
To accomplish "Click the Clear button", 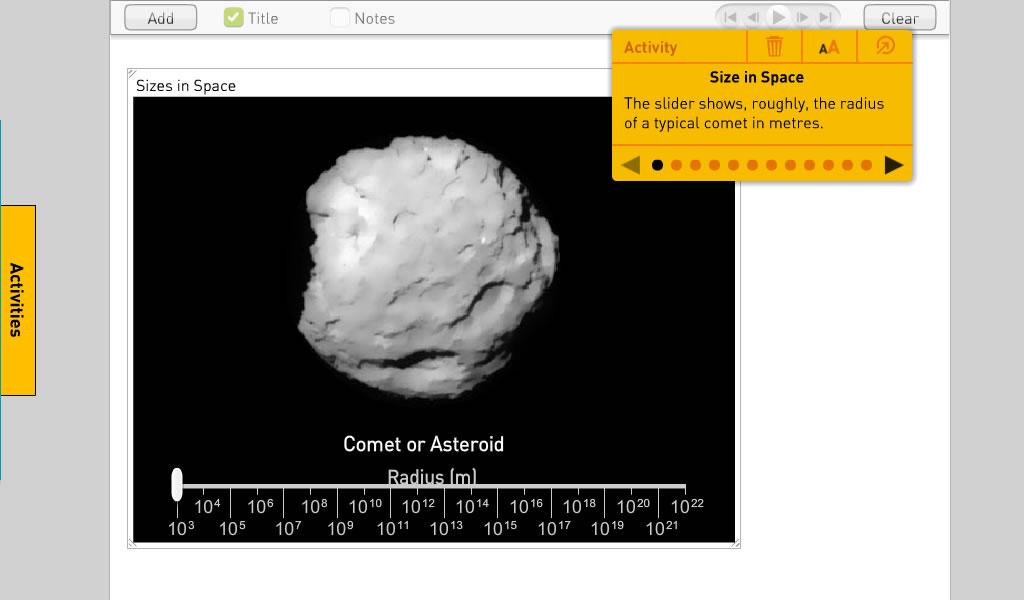I will (899, 18).
